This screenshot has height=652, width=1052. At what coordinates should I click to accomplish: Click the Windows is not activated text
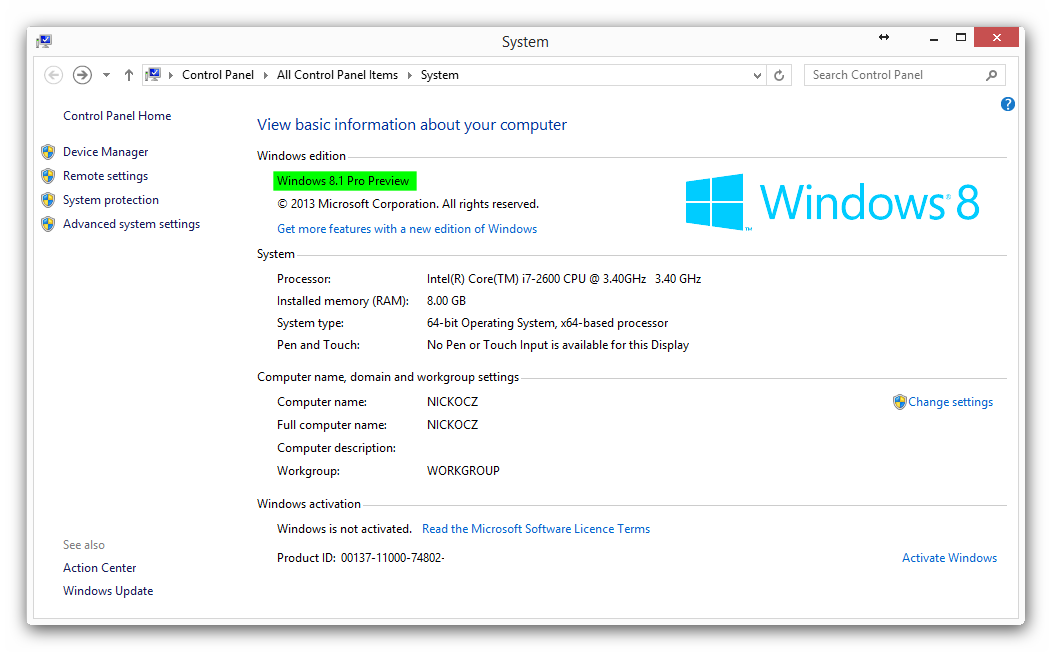[x=344, y=529]
